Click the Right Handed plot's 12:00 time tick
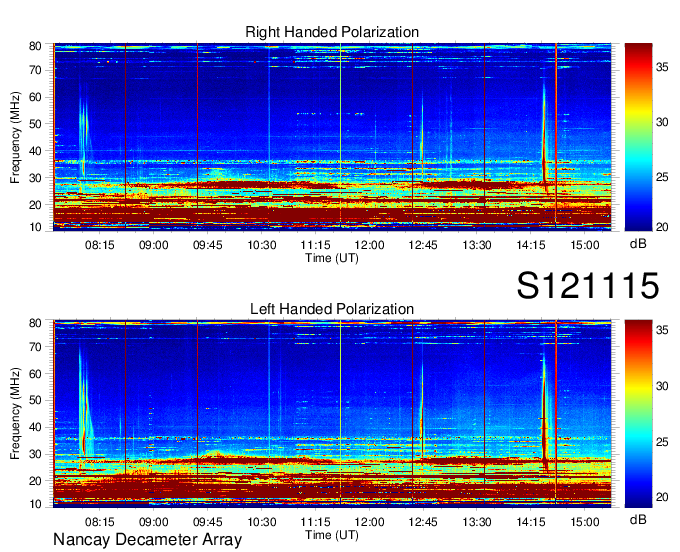 click(369, 245)
